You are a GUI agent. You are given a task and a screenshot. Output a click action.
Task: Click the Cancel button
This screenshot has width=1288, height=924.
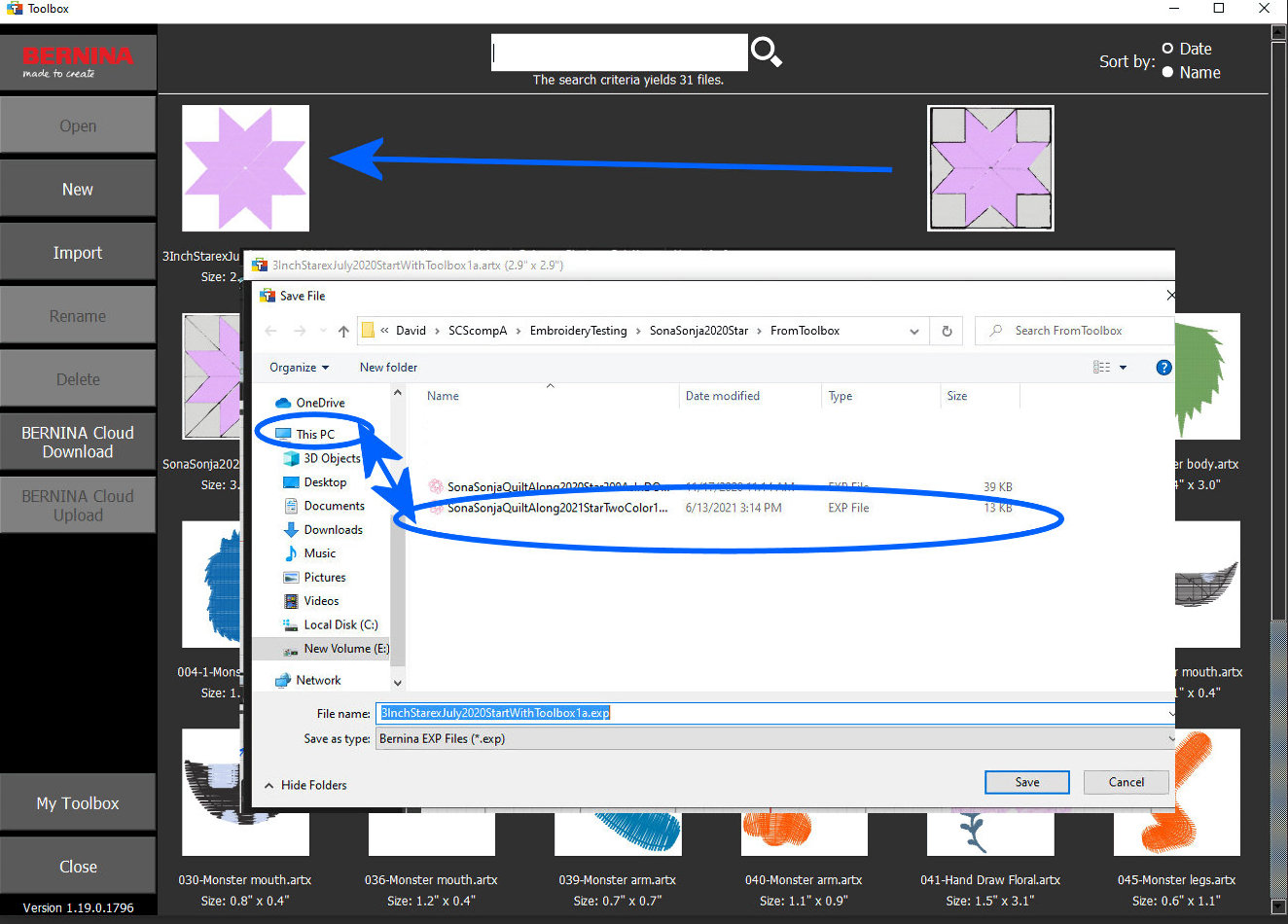coord(1127,782)
